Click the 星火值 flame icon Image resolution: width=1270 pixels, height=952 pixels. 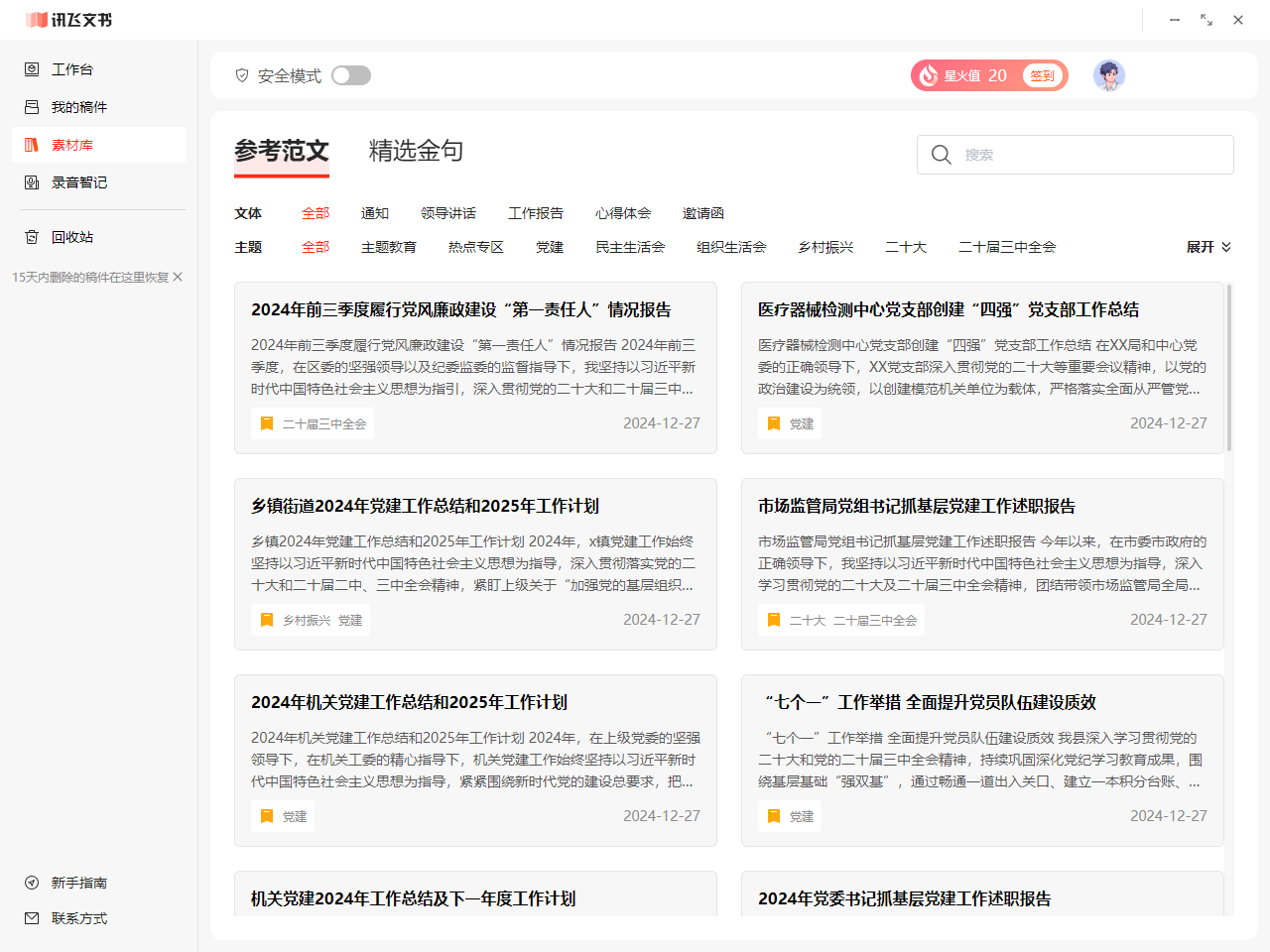click(928, 75)
